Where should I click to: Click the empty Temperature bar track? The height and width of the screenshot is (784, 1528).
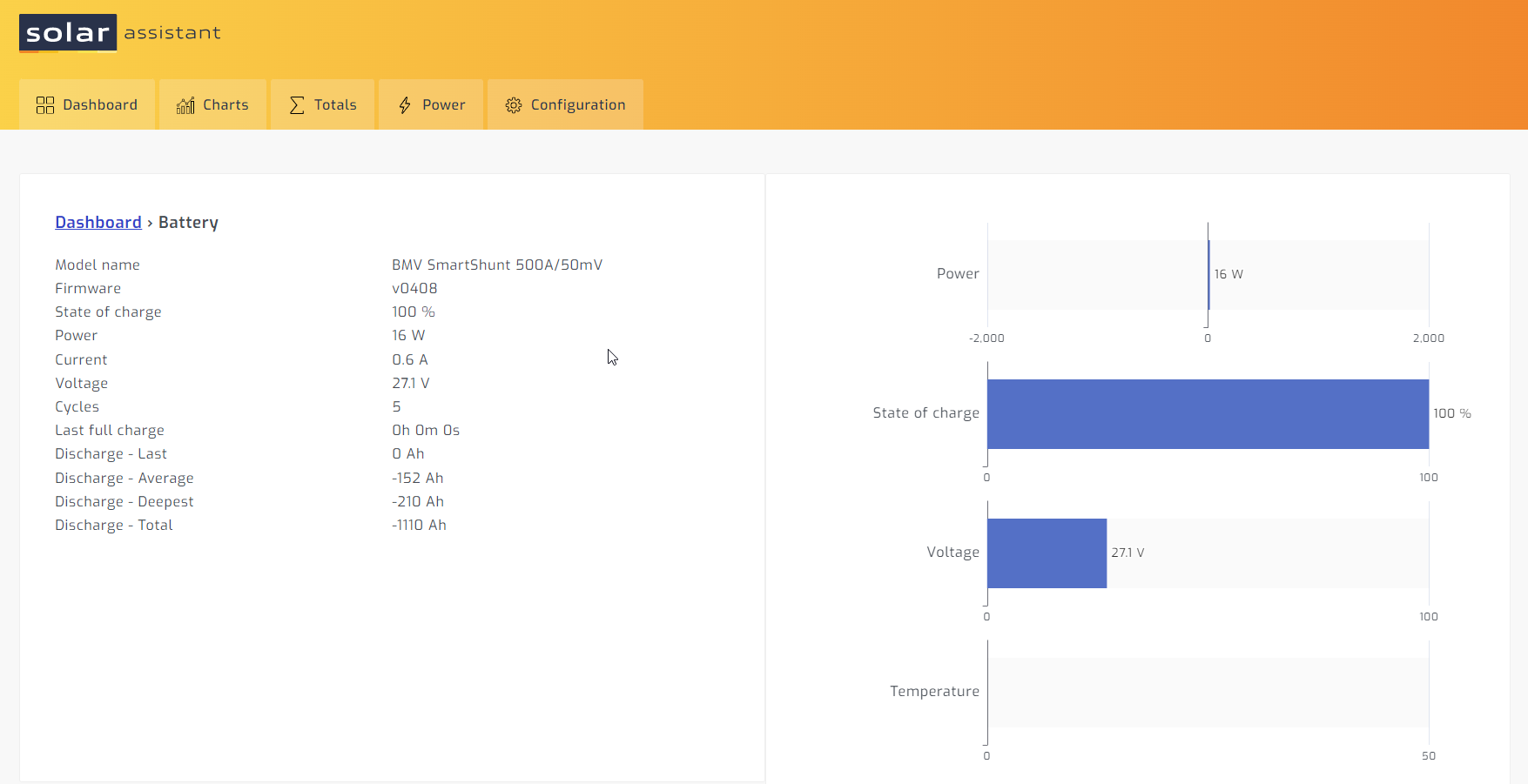coord(1208,693)
